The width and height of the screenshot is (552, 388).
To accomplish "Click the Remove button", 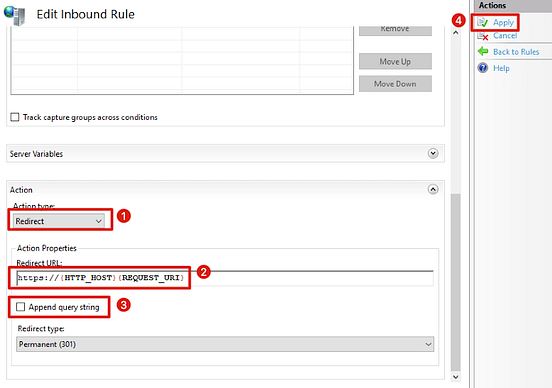I will click(x=395, y=30).
